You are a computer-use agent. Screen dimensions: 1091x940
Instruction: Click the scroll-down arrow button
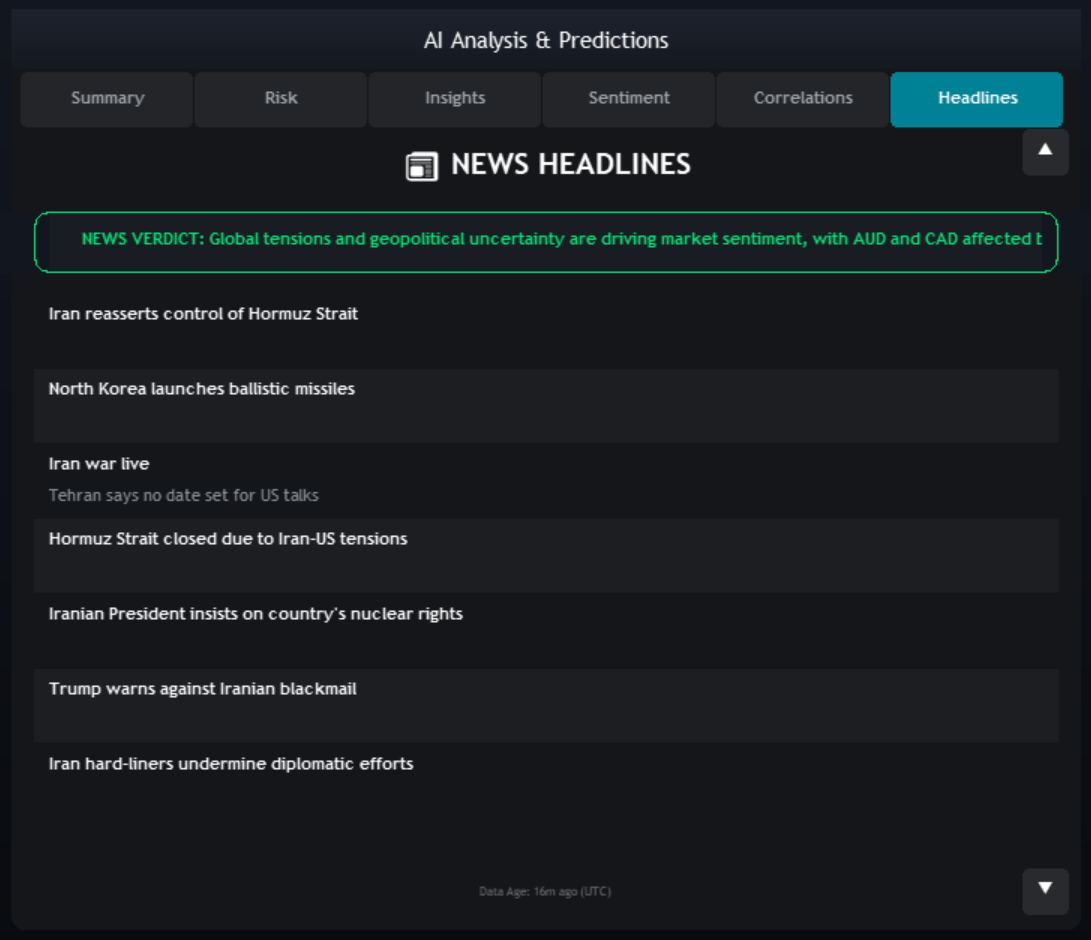click(x=1045, y=890)
